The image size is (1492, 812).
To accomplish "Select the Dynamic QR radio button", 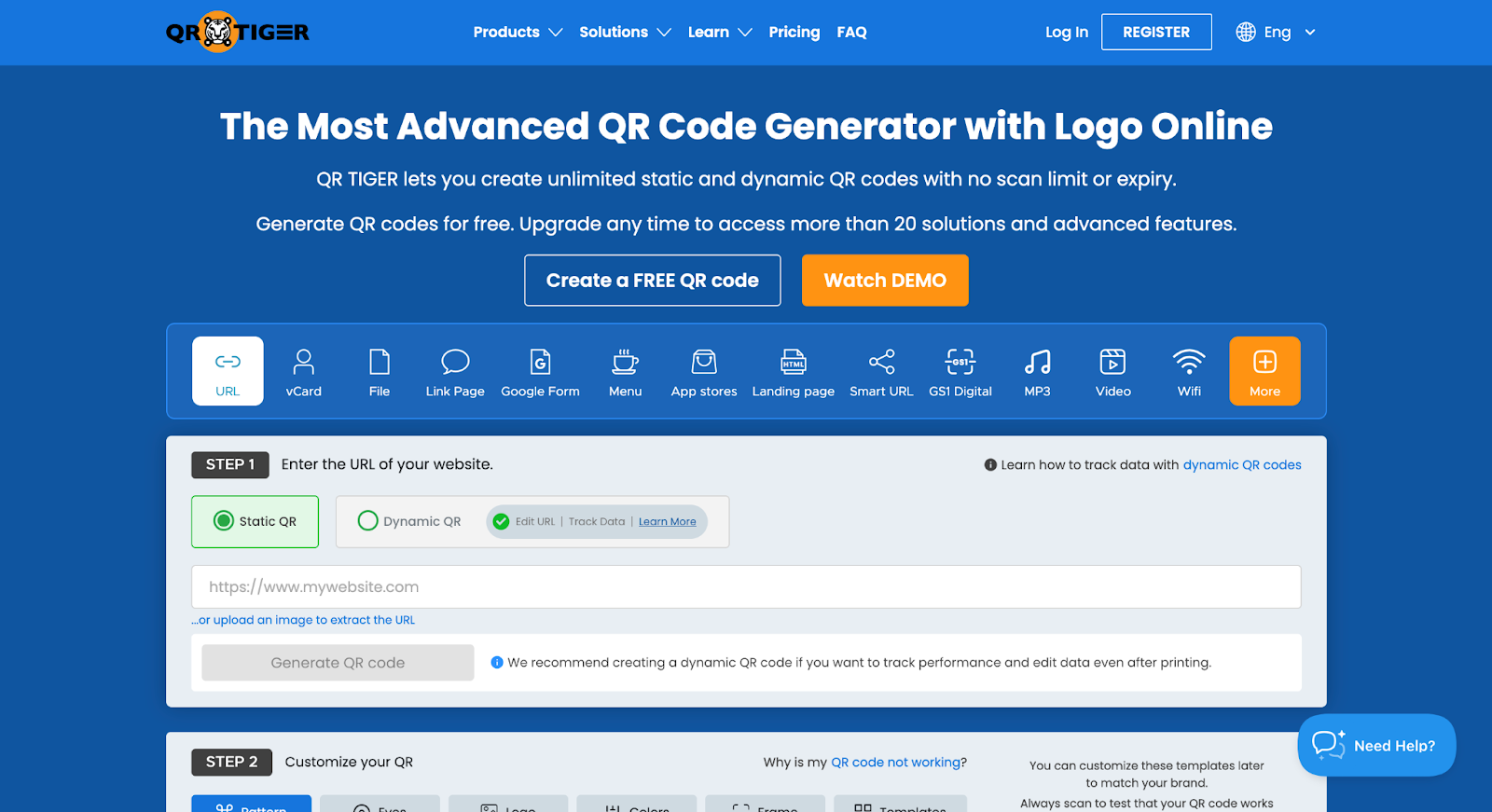I will pos(367,521).
